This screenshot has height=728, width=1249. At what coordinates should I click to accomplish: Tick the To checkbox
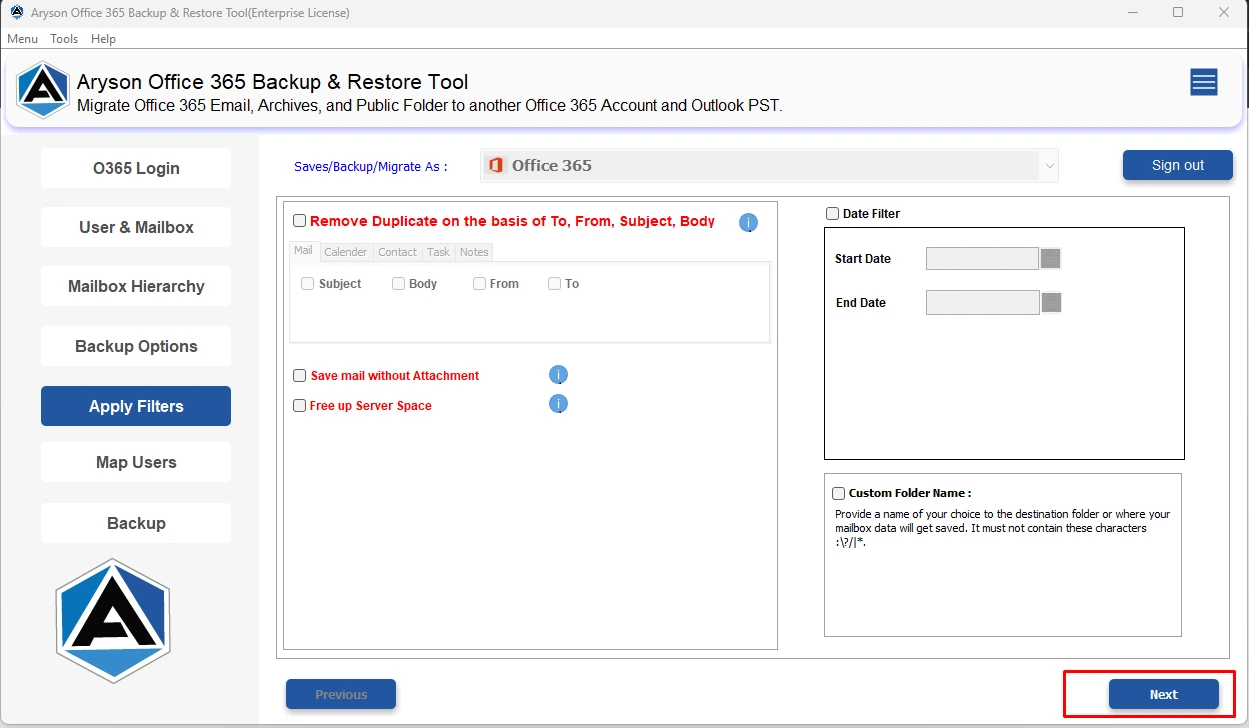tap(554, 284)
